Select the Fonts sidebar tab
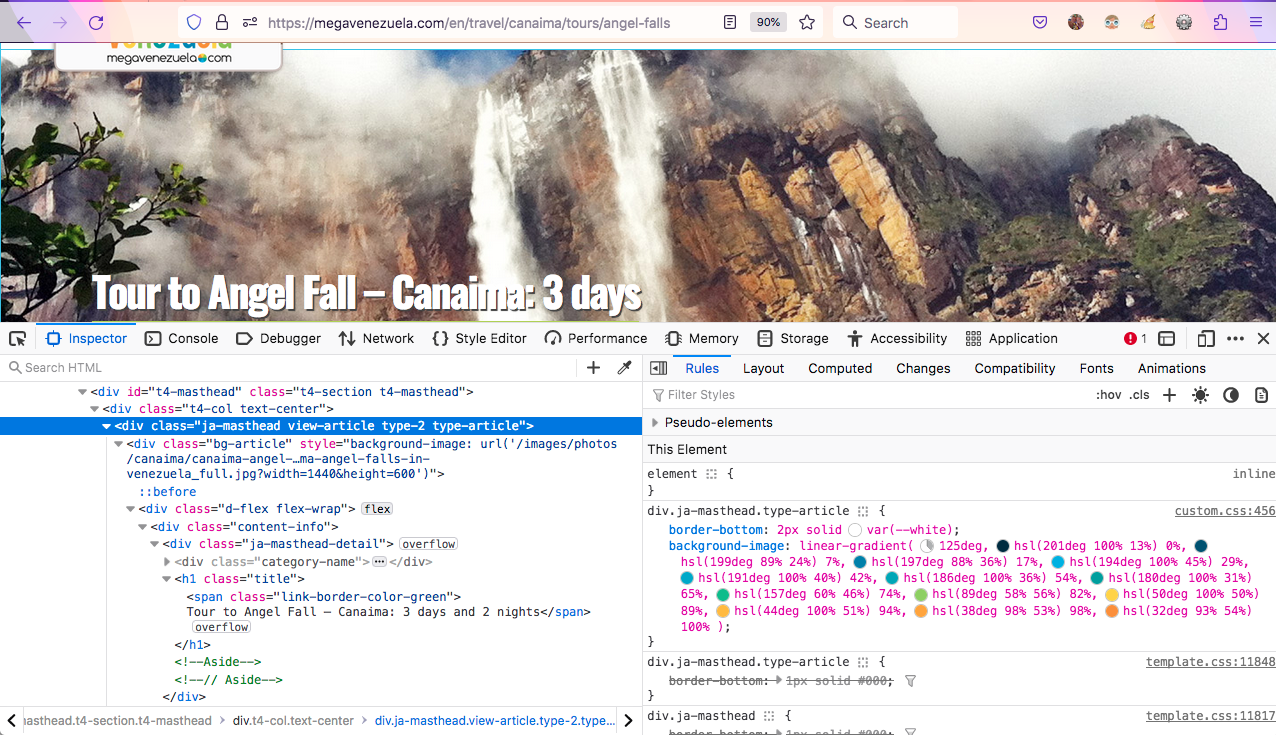This screenshot has height=735, width=1276. click(1097, 368)
